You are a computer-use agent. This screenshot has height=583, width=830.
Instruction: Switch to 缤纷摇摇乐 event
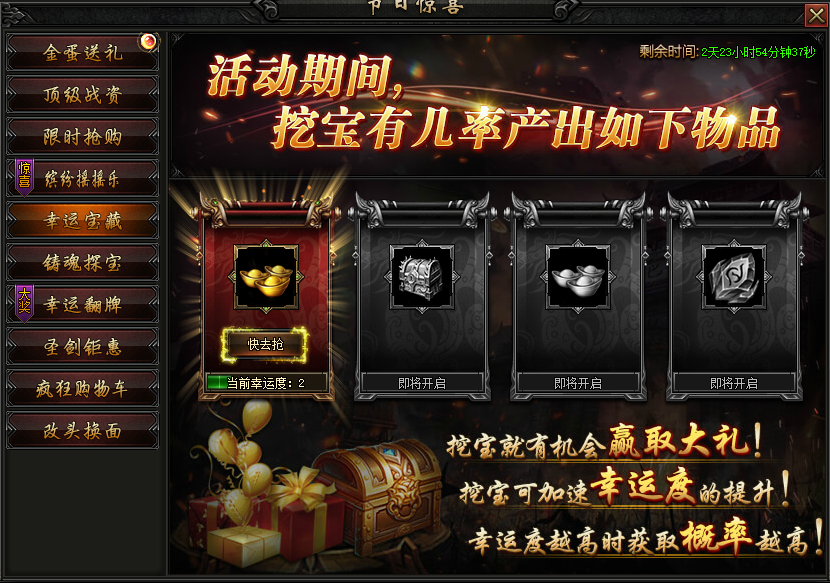click(x=83, y=178)
